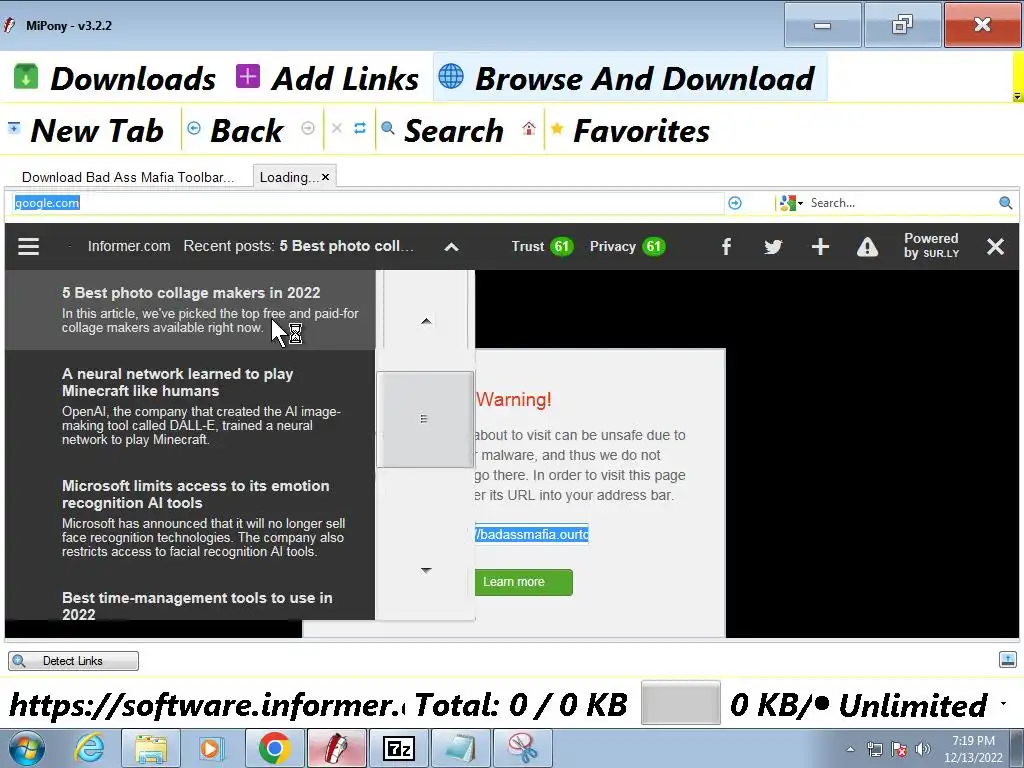Open Windows Explorer folder in taskbar
The height and width of the screenshot is (768, 1024).
(151, 748)
